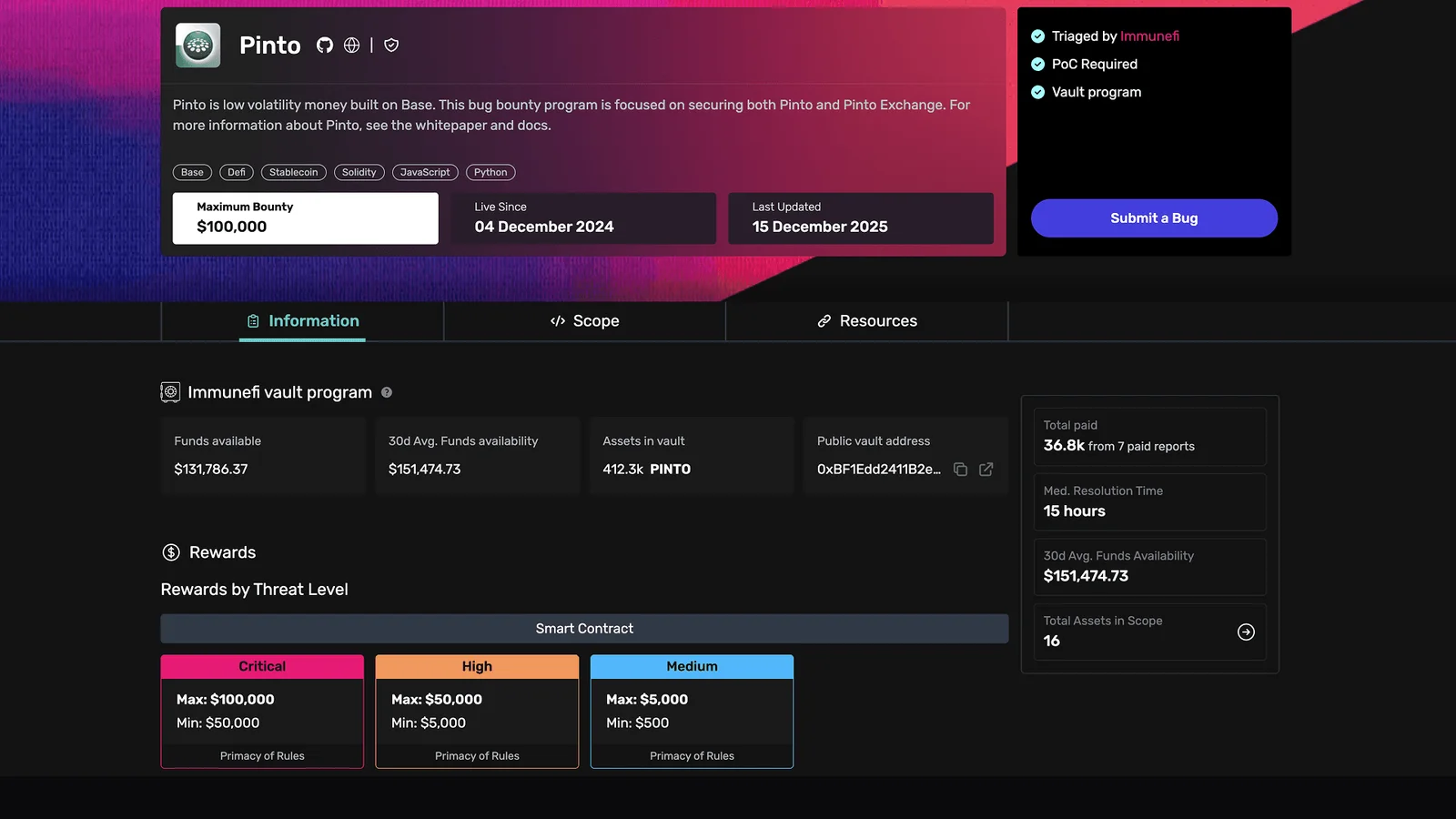Click the 36.8k from 7 paid reports stat

coord(1118,446)
